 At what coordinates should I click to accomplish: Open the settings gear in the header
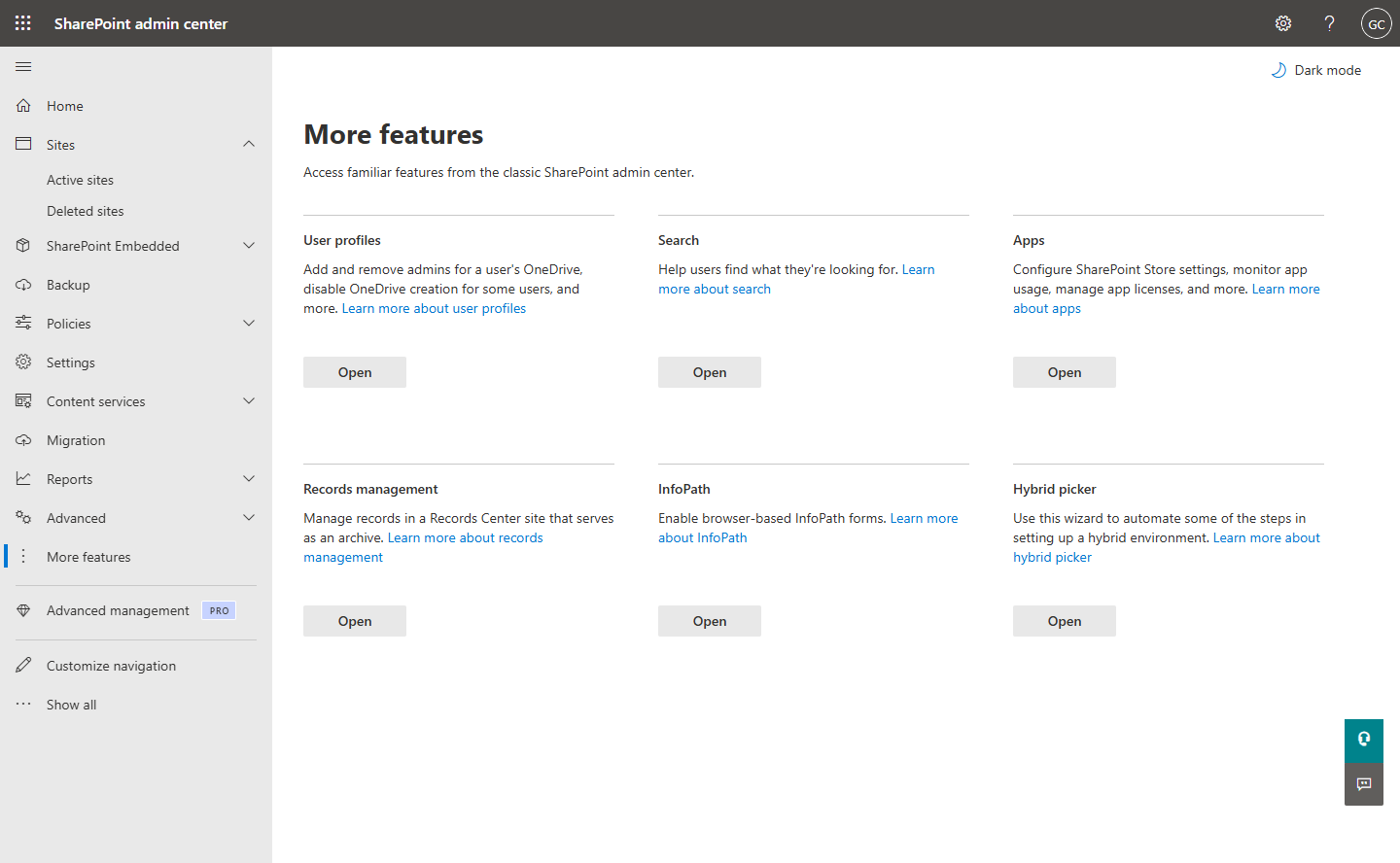tap(1283, 23)
